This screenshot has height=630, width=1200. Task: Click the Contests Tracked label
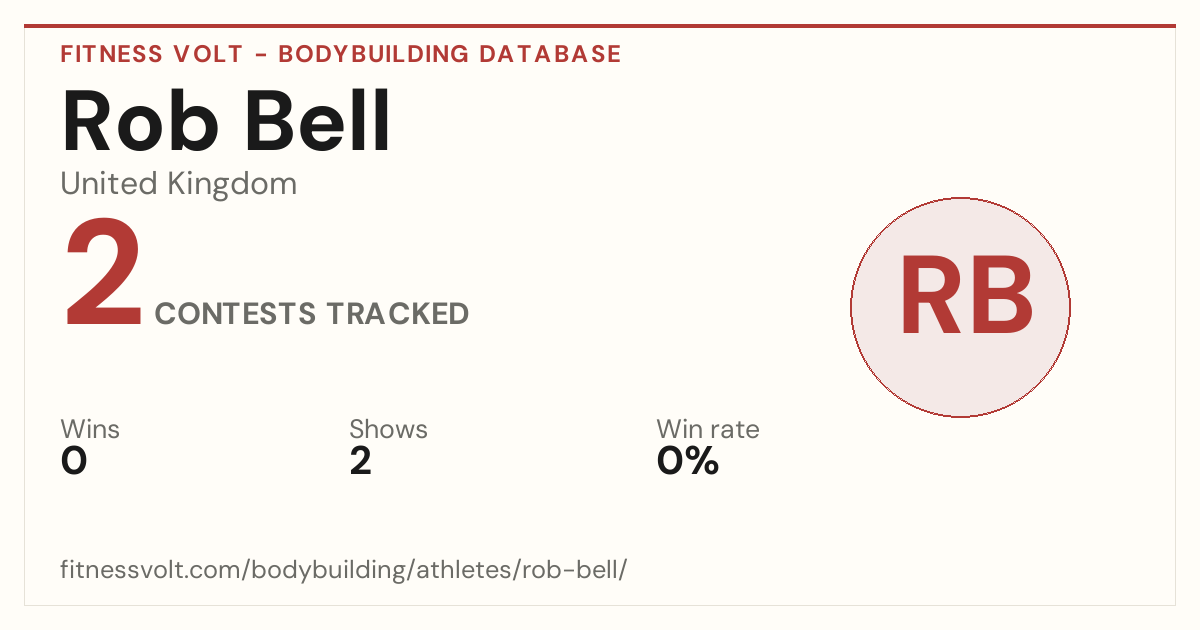[312, 314]
